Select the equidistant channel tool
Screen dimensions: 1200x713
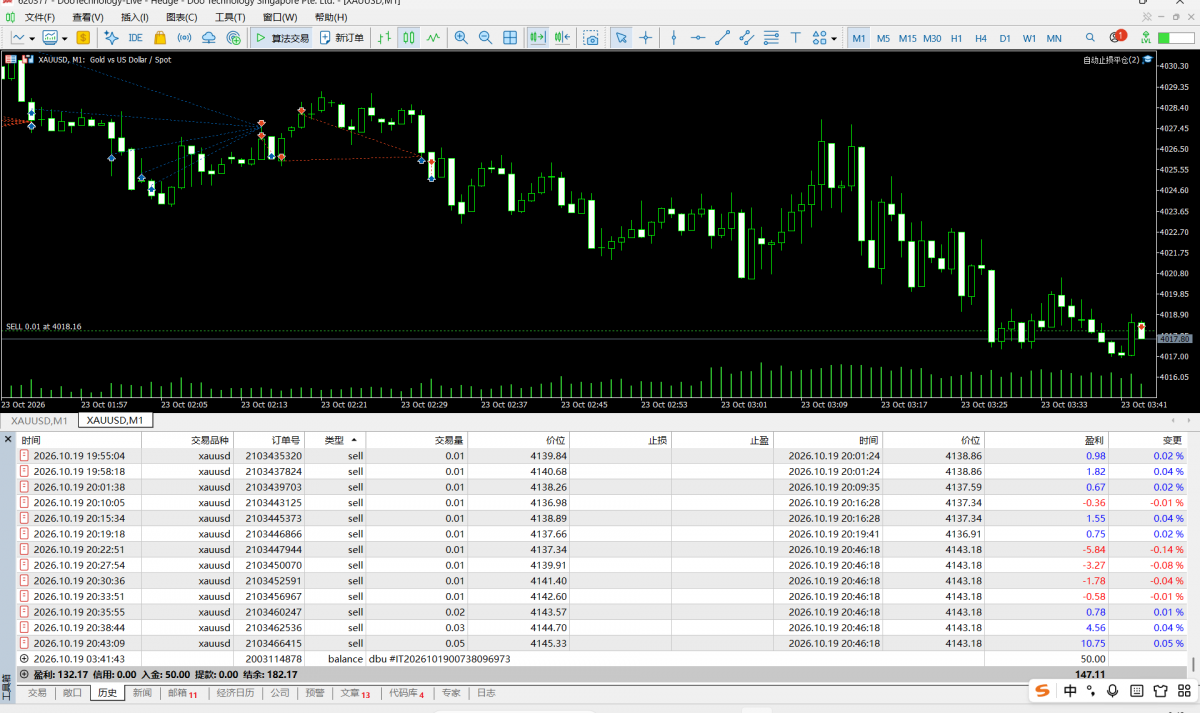(747, 38)
